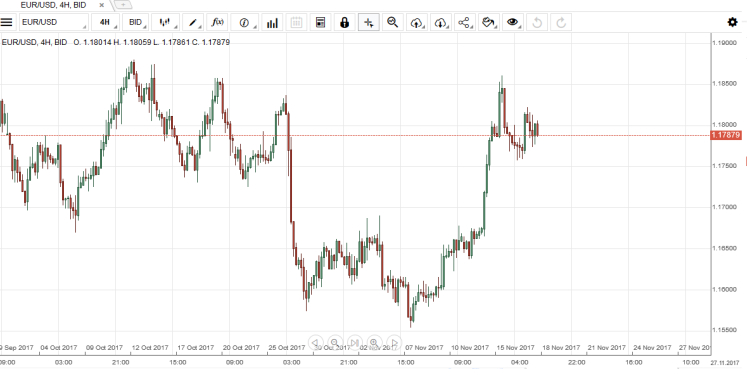
Task: Add a new chart tab
Action: click(x=123, y=5)
